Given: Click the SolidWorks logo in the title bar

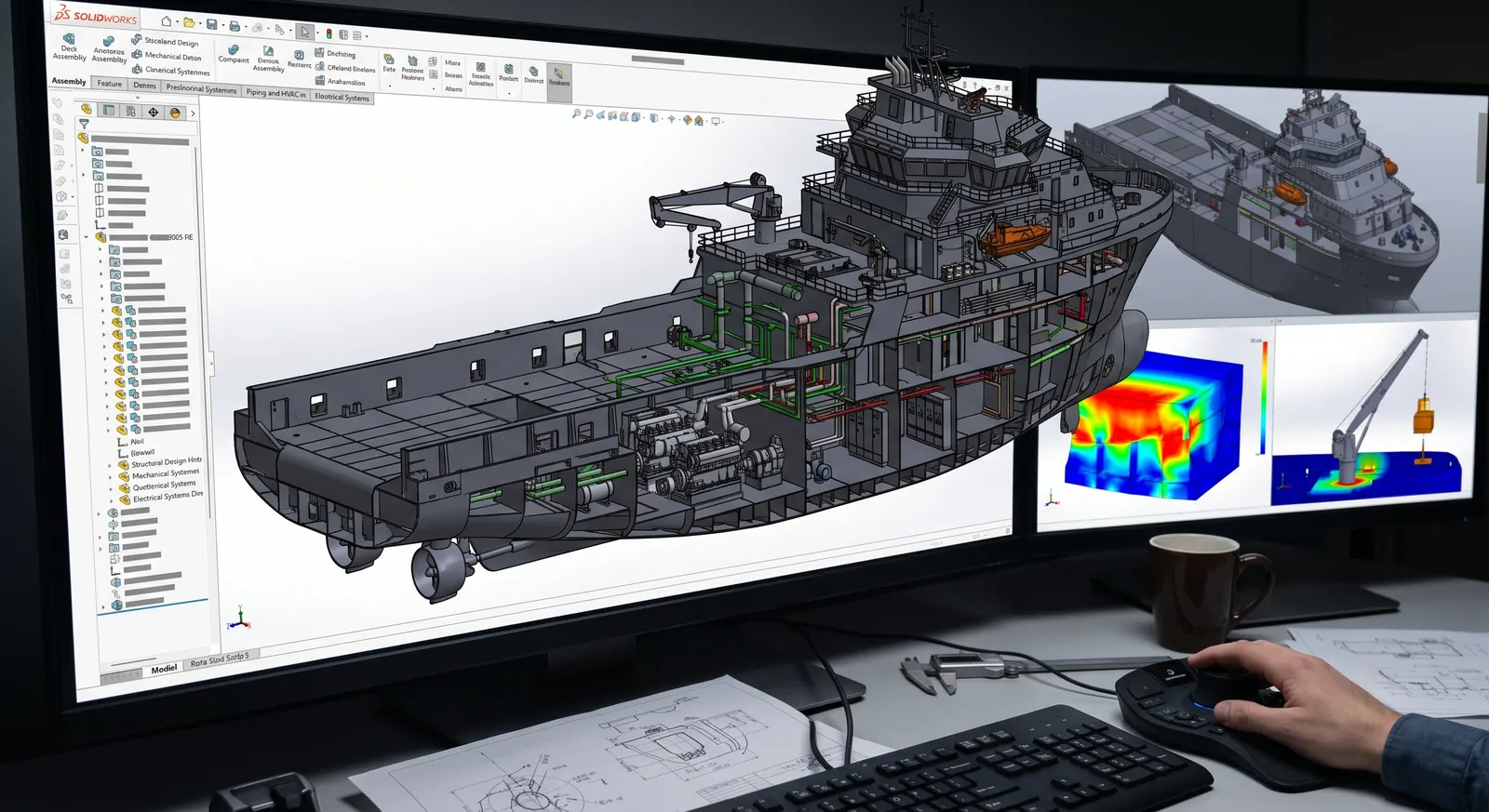Looking at the screenshot, I should click(96, 14).
